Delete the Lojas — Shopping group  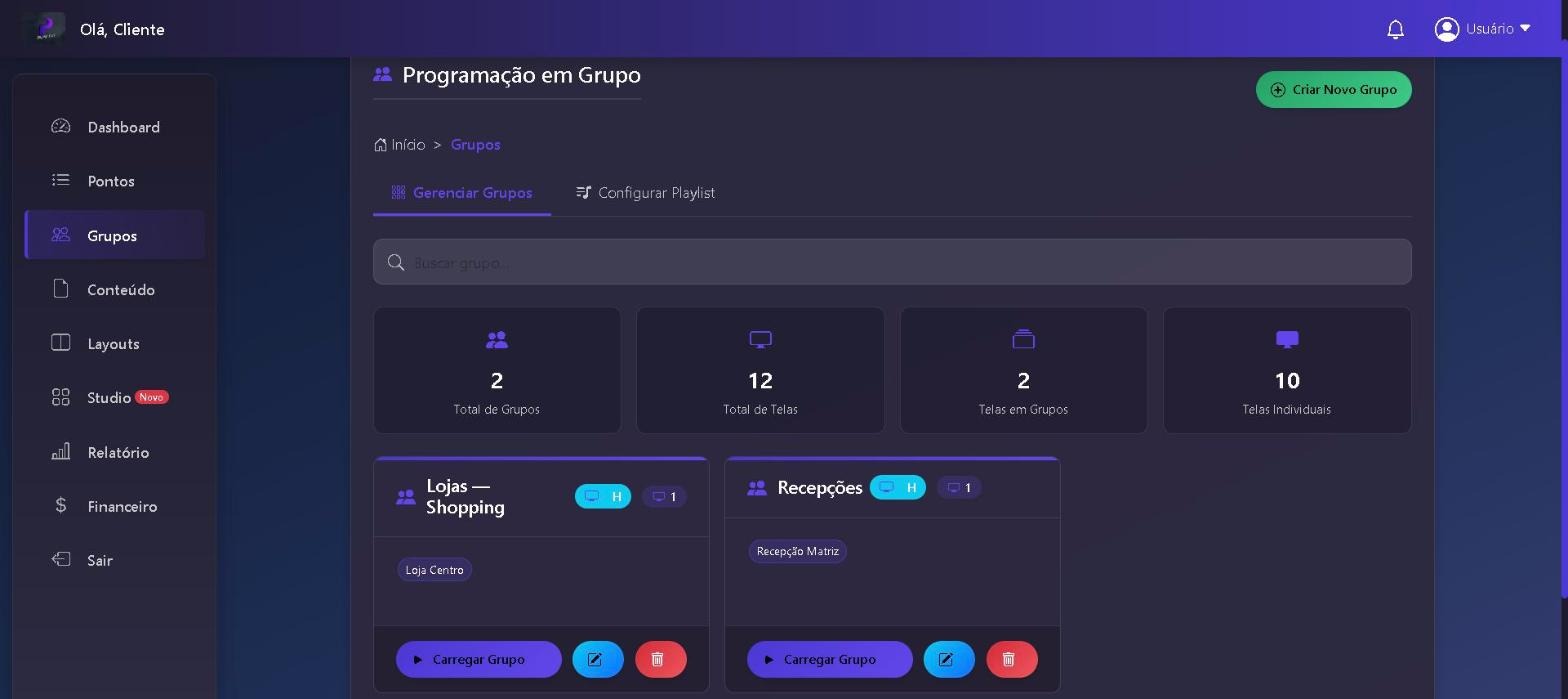click(x=661, y=659)
